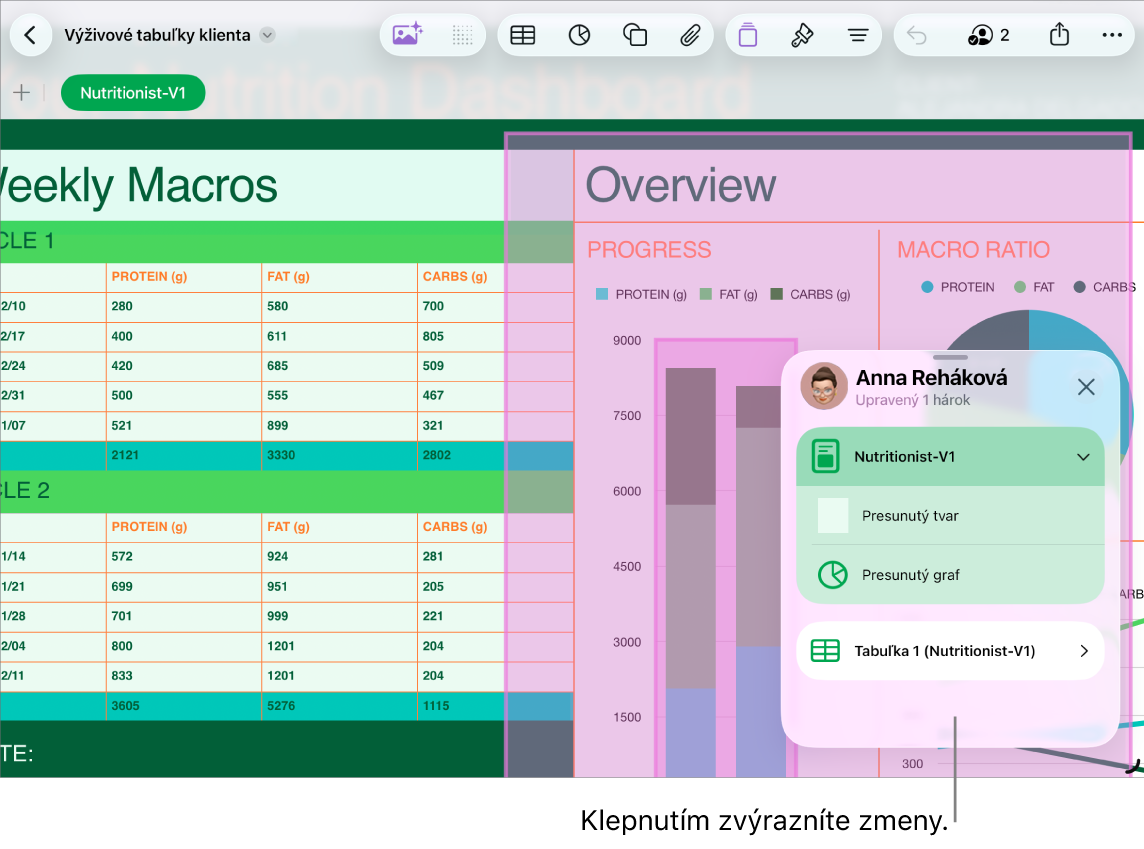This screenshot has width=1144, height=849.
Task: Tap the share export icon
Action: pyautogui.click(x=1059, y=34)
